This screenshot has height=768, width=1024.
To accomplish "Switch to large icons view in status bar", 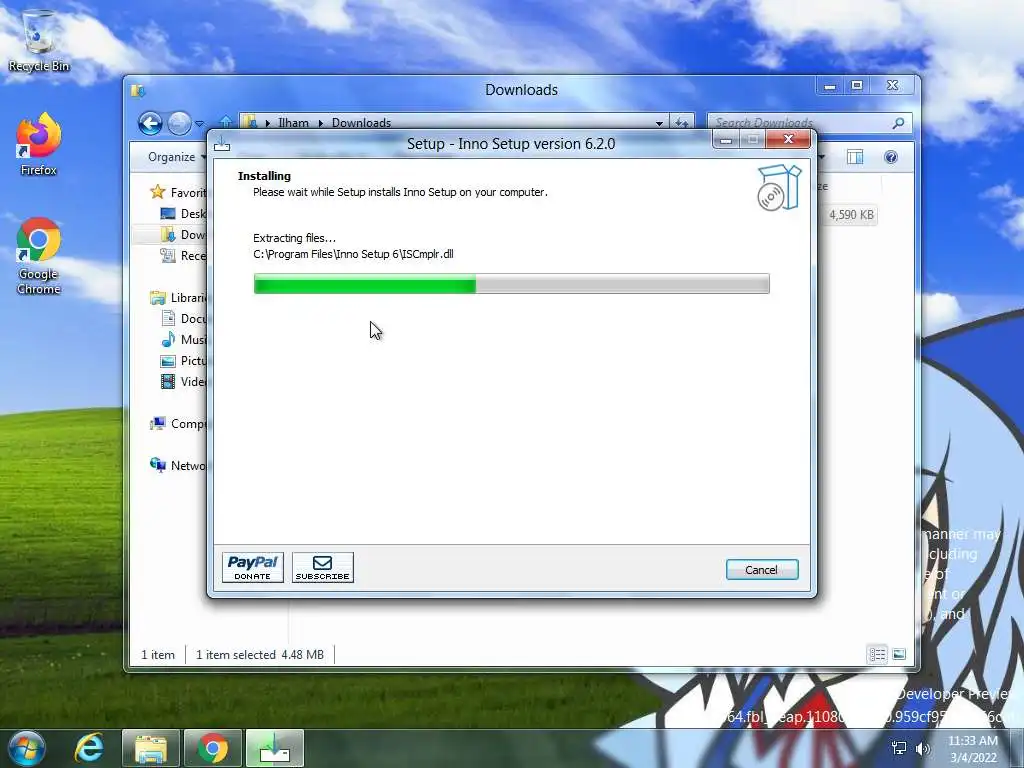I will coord(899,654).
